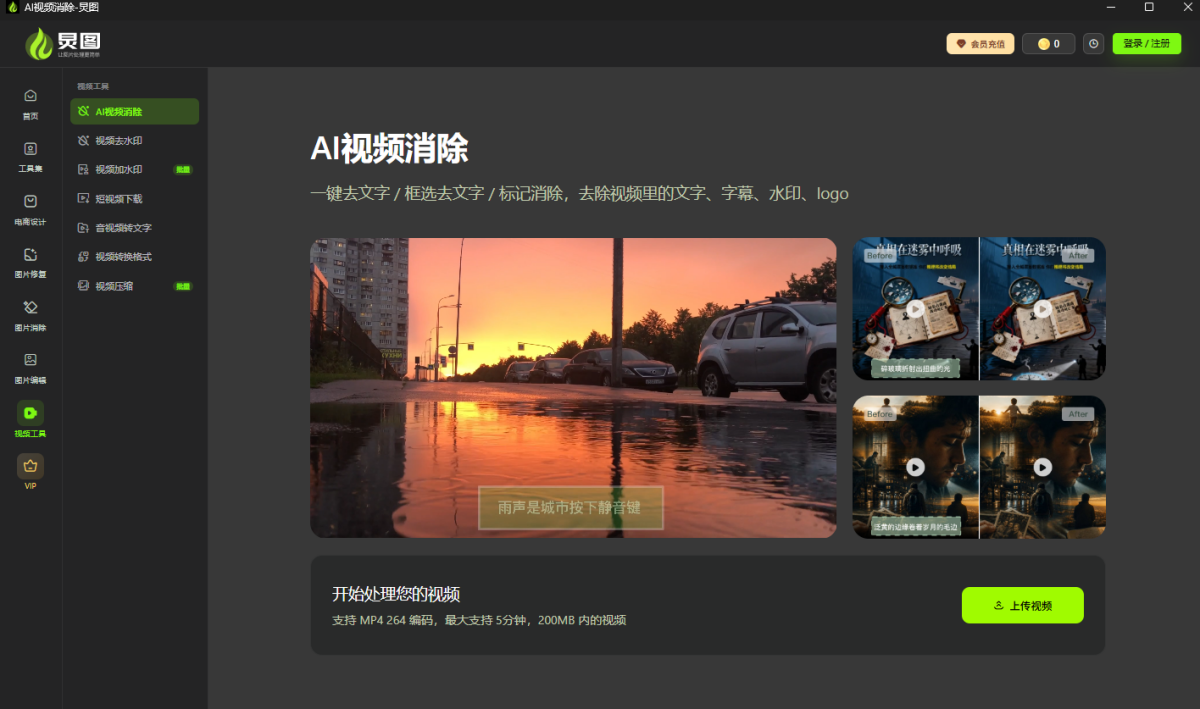Screen dimensions: 1200x709
Task: Select 视频加水印 in the tool list
Action: pos(134,170)
